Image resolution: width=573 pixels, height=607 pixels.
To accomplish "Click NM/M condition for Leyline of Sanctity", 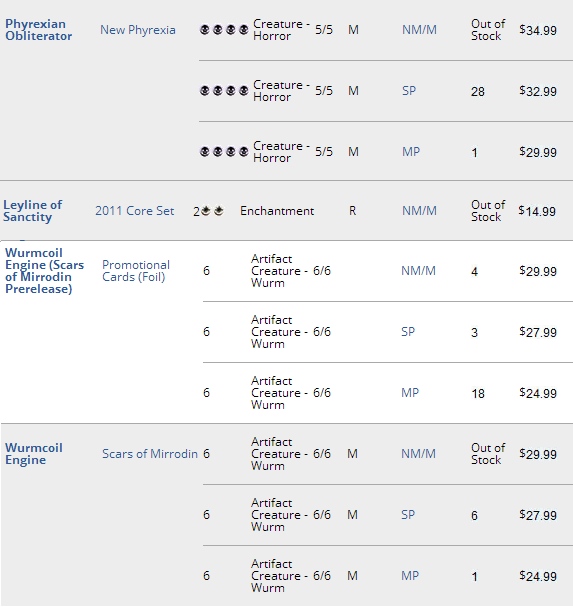I will 419,211.
